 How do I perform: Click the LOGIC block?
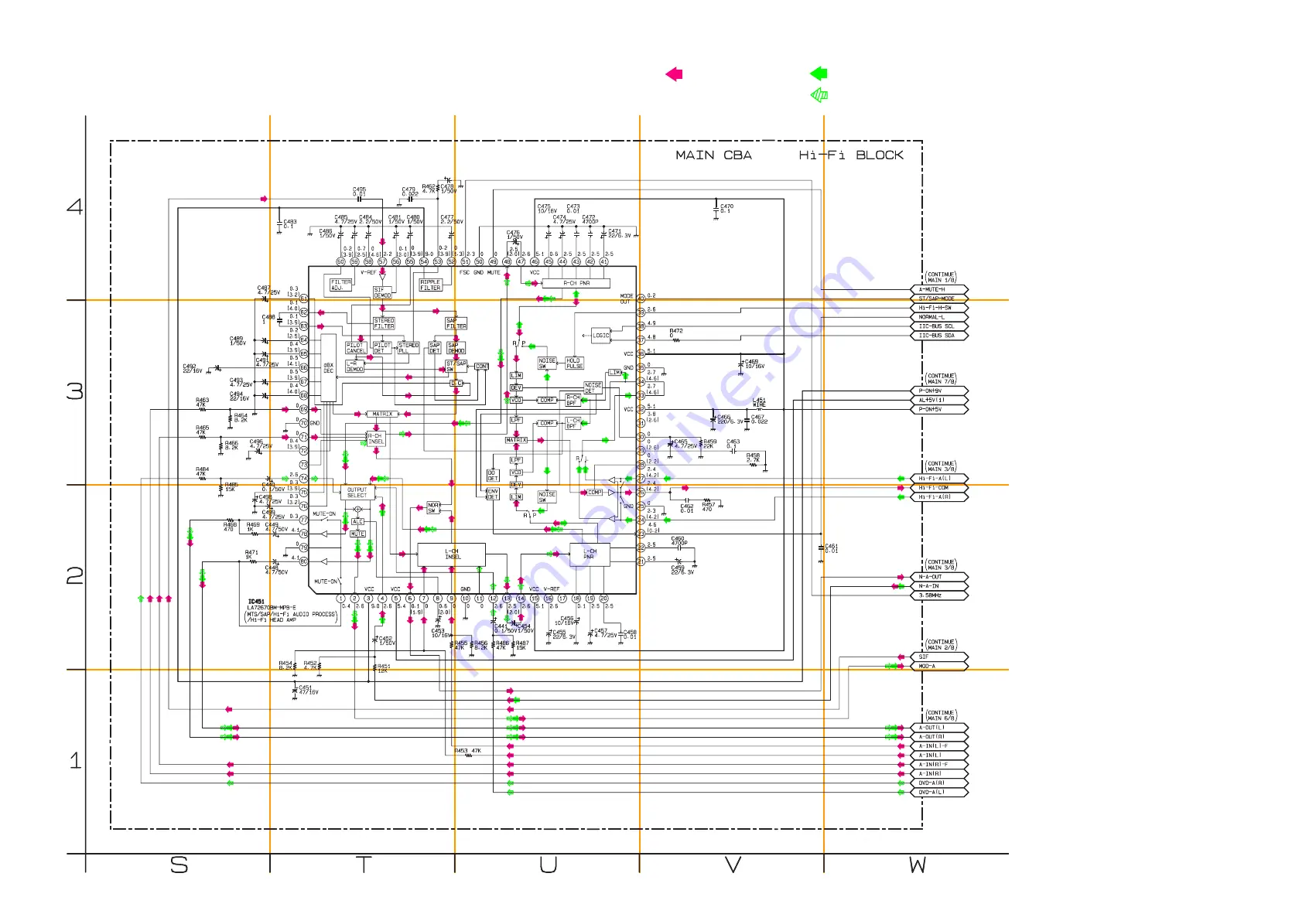(x=601, y=336)
